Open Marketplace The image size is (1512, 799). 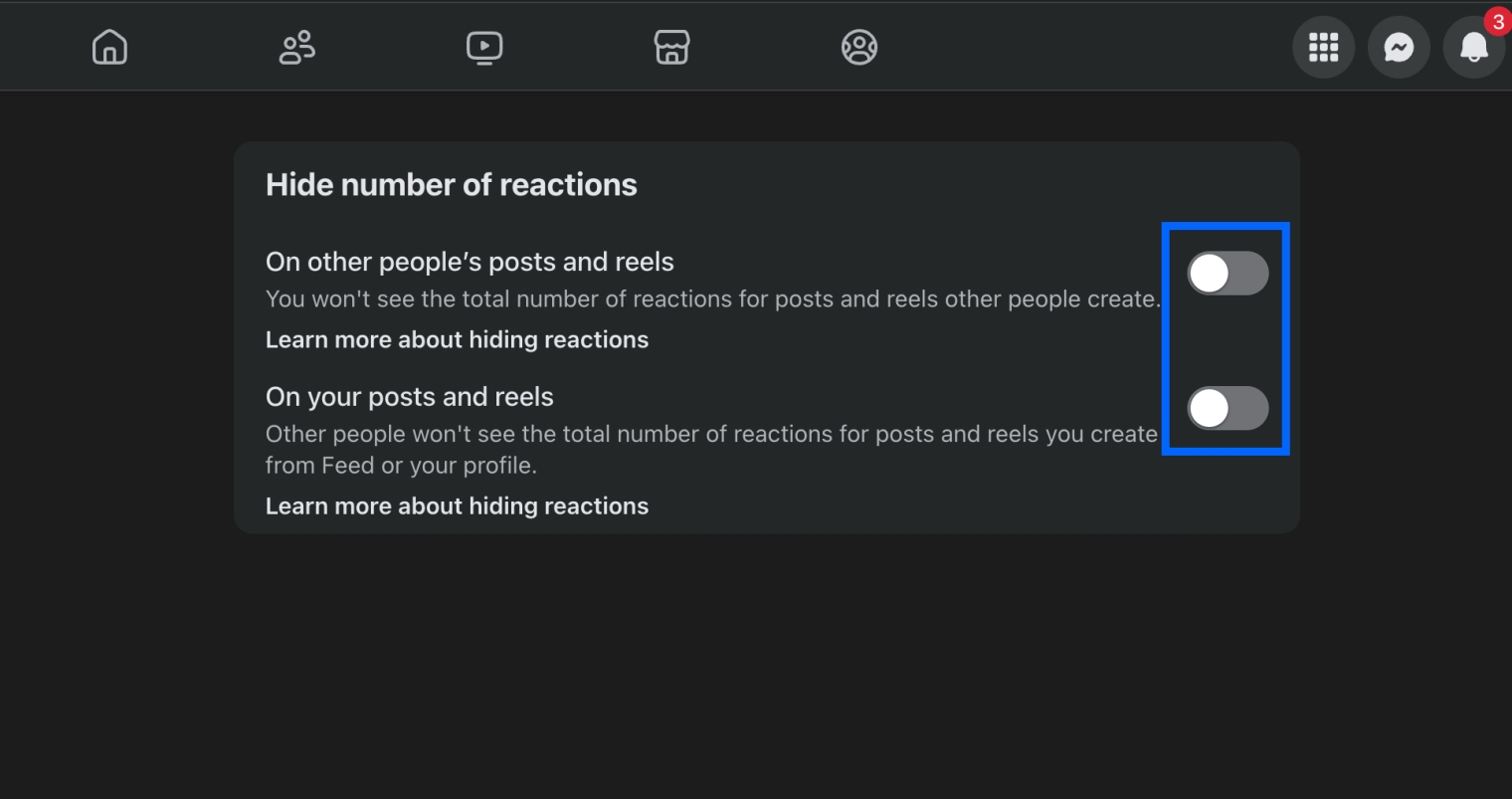(x=671, y=46)
